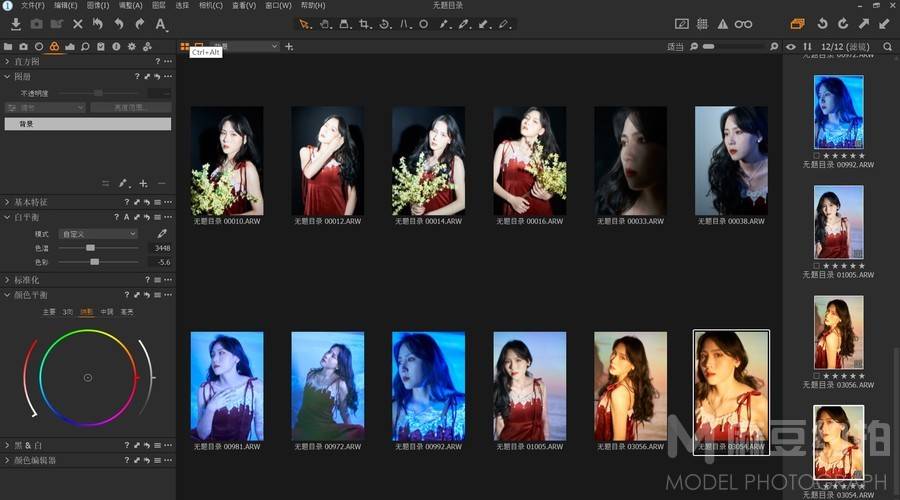Click the proofing glasses icon
The height and width of the screenshot is (500, 900).
(743, 24)
